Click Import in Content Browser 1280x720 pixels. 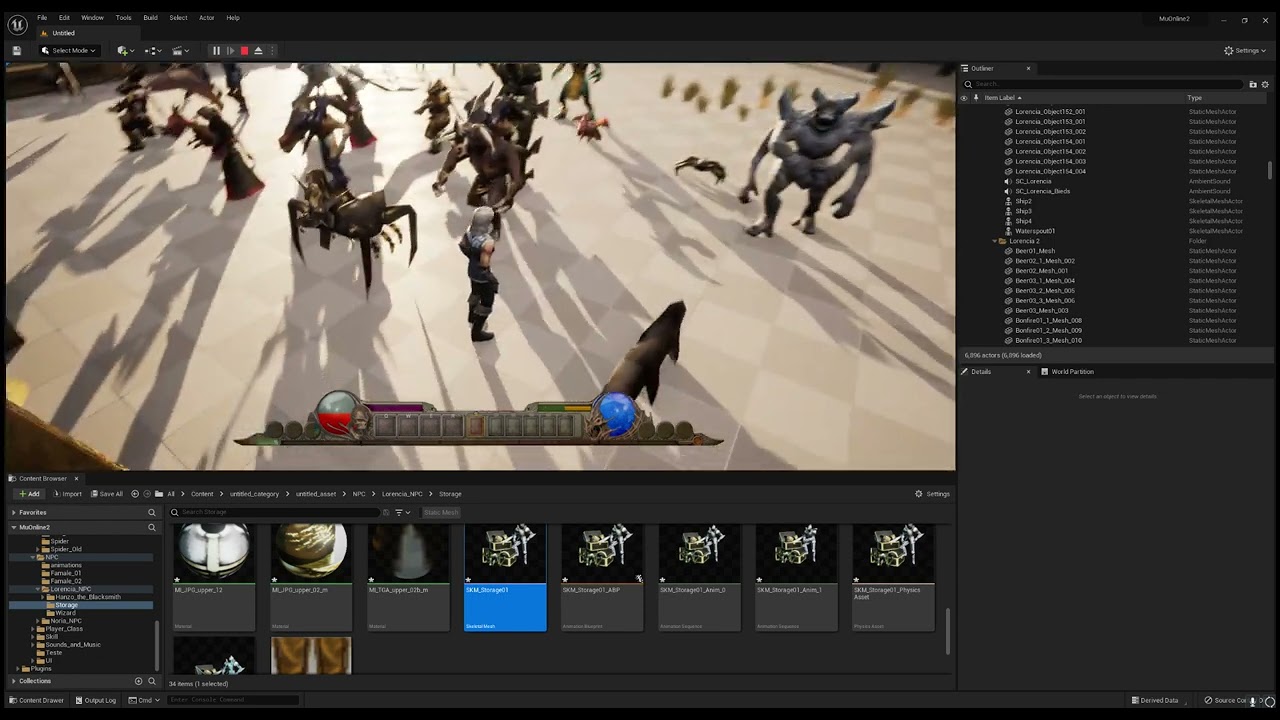(x=68, y=494)
